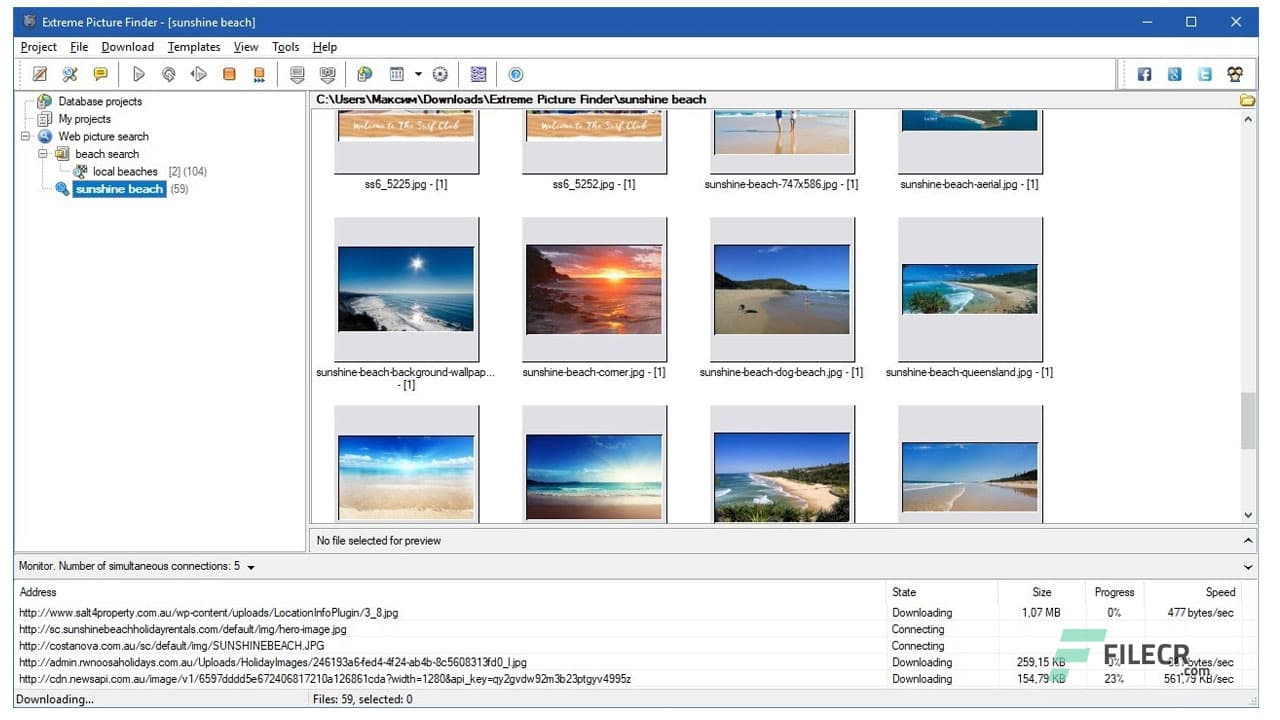This screenshot has width=1280, height=720.
Task: Collapse the Monitor panel chevron
Action: [x=1246, y=565]
